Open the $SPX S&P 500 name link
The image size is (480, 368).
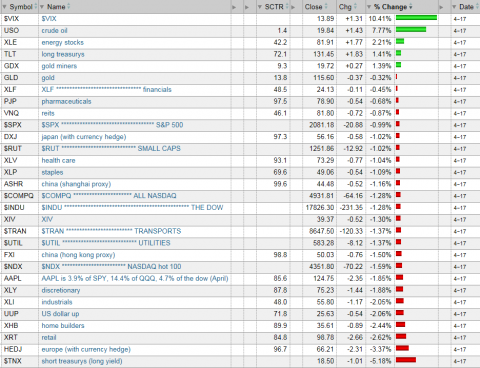[x=112, y=125]
